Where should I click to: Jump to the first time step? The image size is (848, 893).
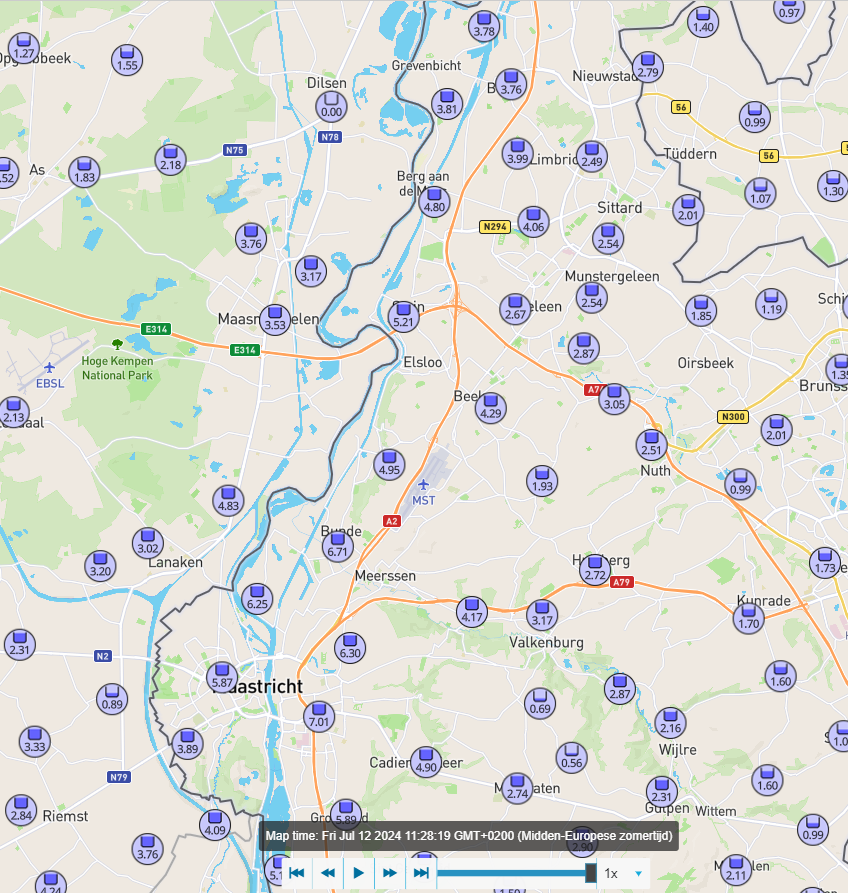297,873
